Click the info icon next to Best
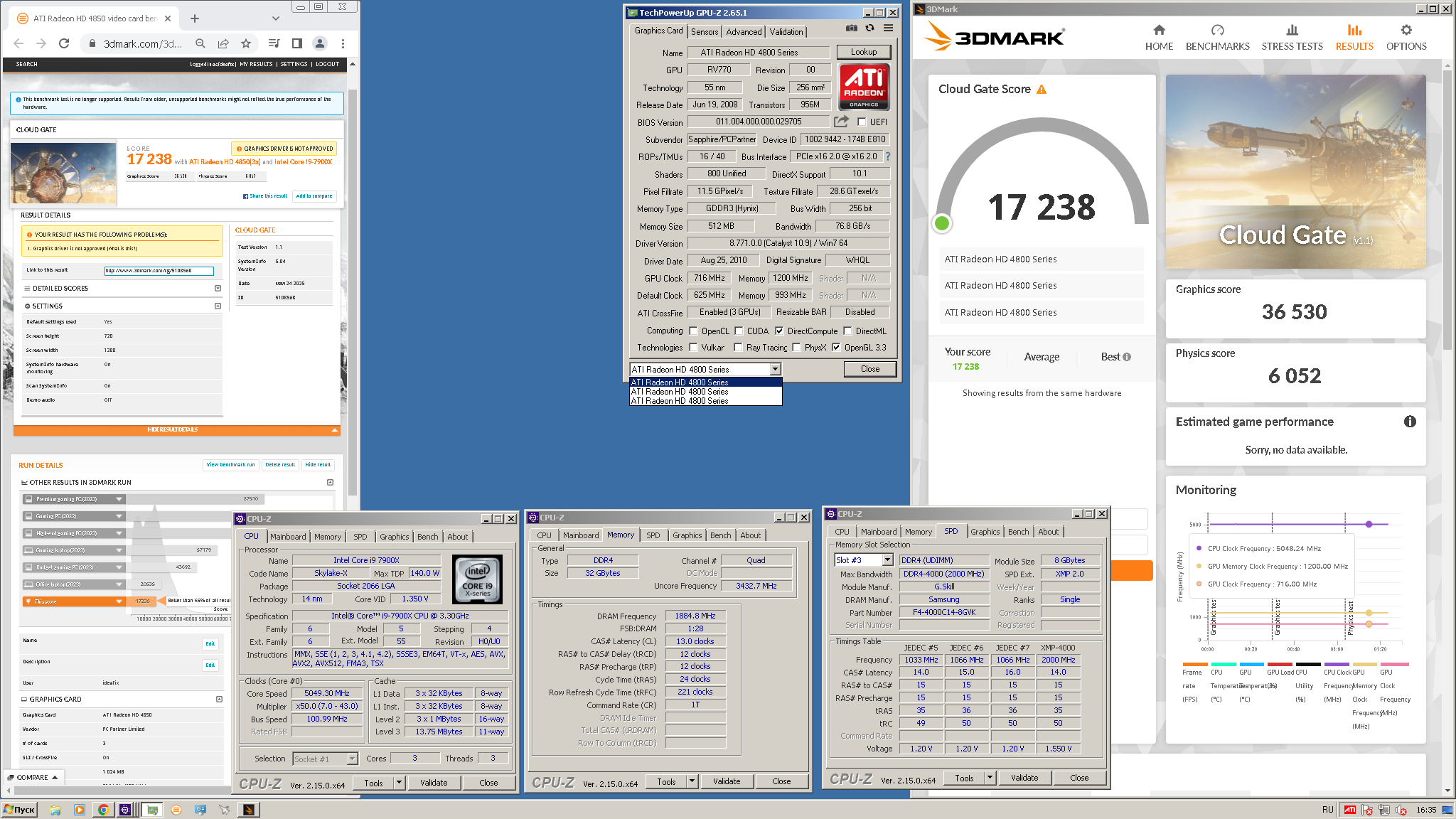1456x819 pixels. 1127,357
